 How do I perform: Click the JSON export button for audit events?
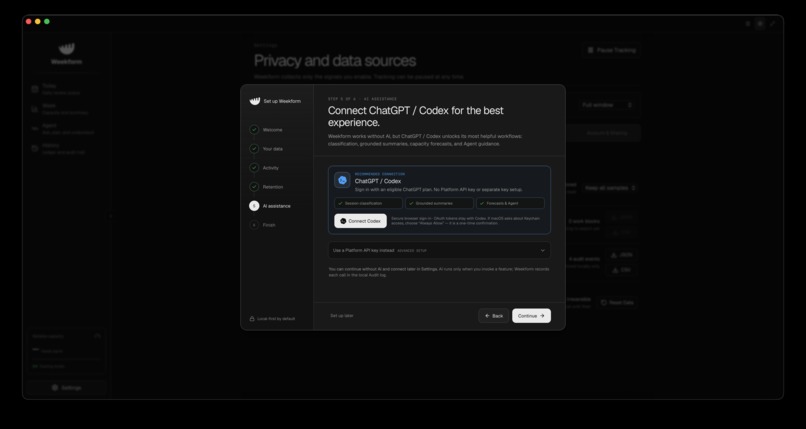(621, 255)
